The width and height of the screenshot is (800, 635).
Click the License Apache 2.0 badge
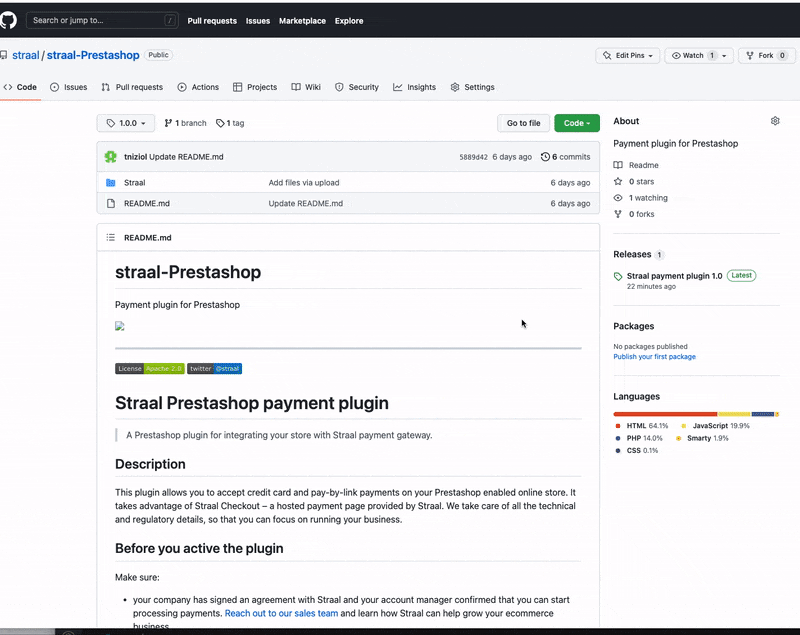tap(149, 368)
